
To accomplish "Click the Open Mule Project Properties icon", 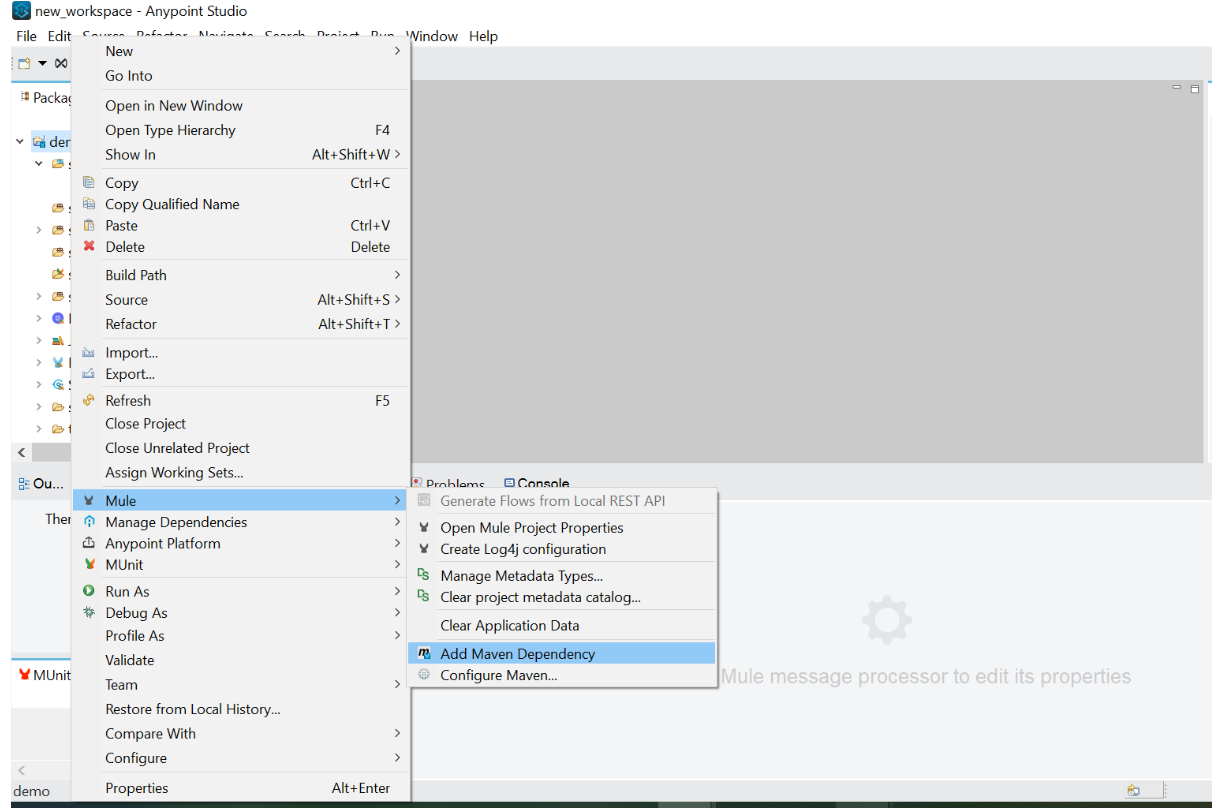I will 424,528.
